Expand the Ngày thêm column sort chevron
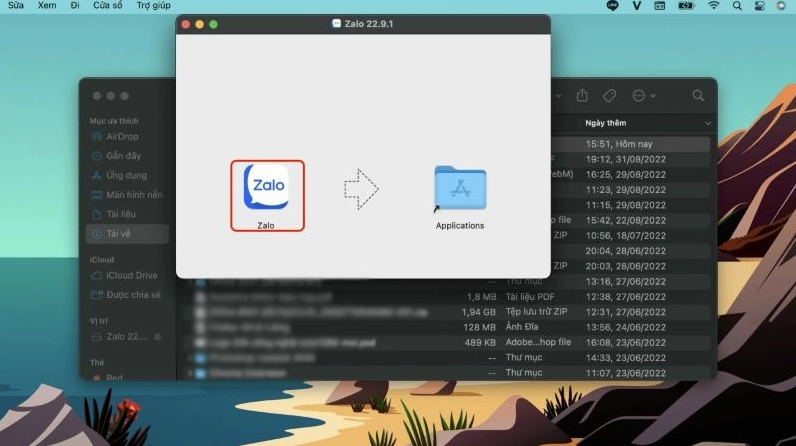The image size is (796, 446). tap(708, 123)
